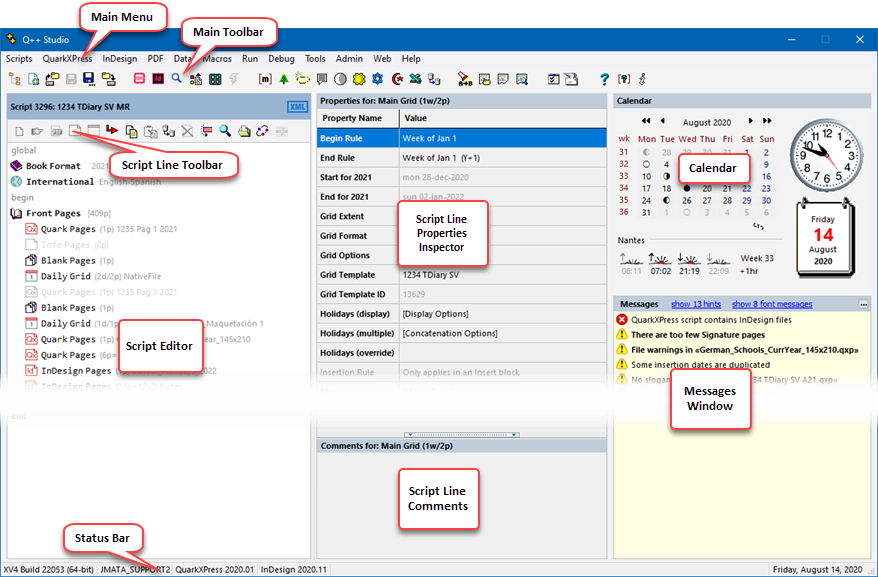Open a script with the folder icon
Image resolution: width=878 pixels, height=577 pixels.
(52, 79)
